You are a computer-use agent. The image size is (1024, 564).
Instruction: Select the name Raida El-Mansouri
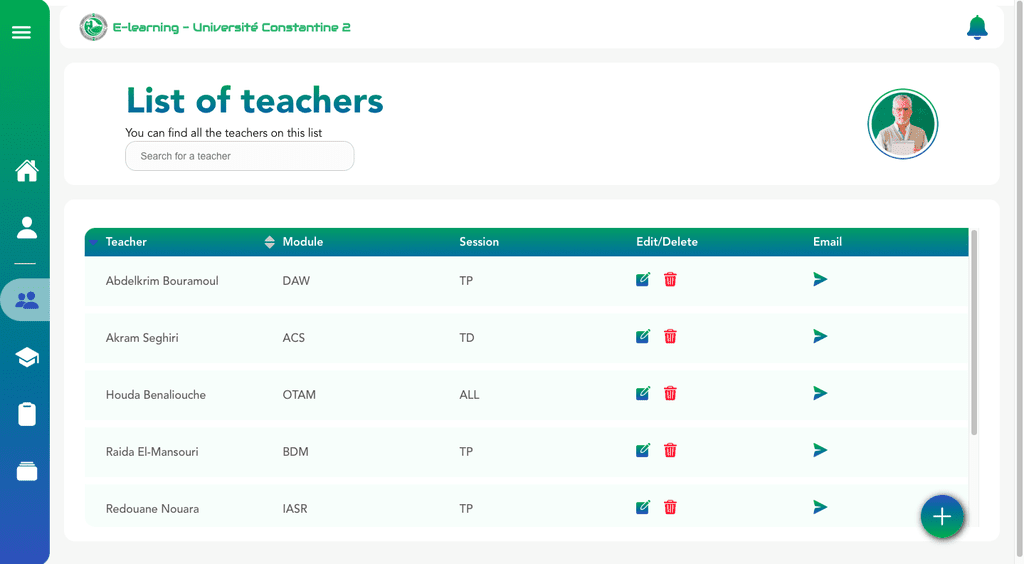tap(152, 451)
